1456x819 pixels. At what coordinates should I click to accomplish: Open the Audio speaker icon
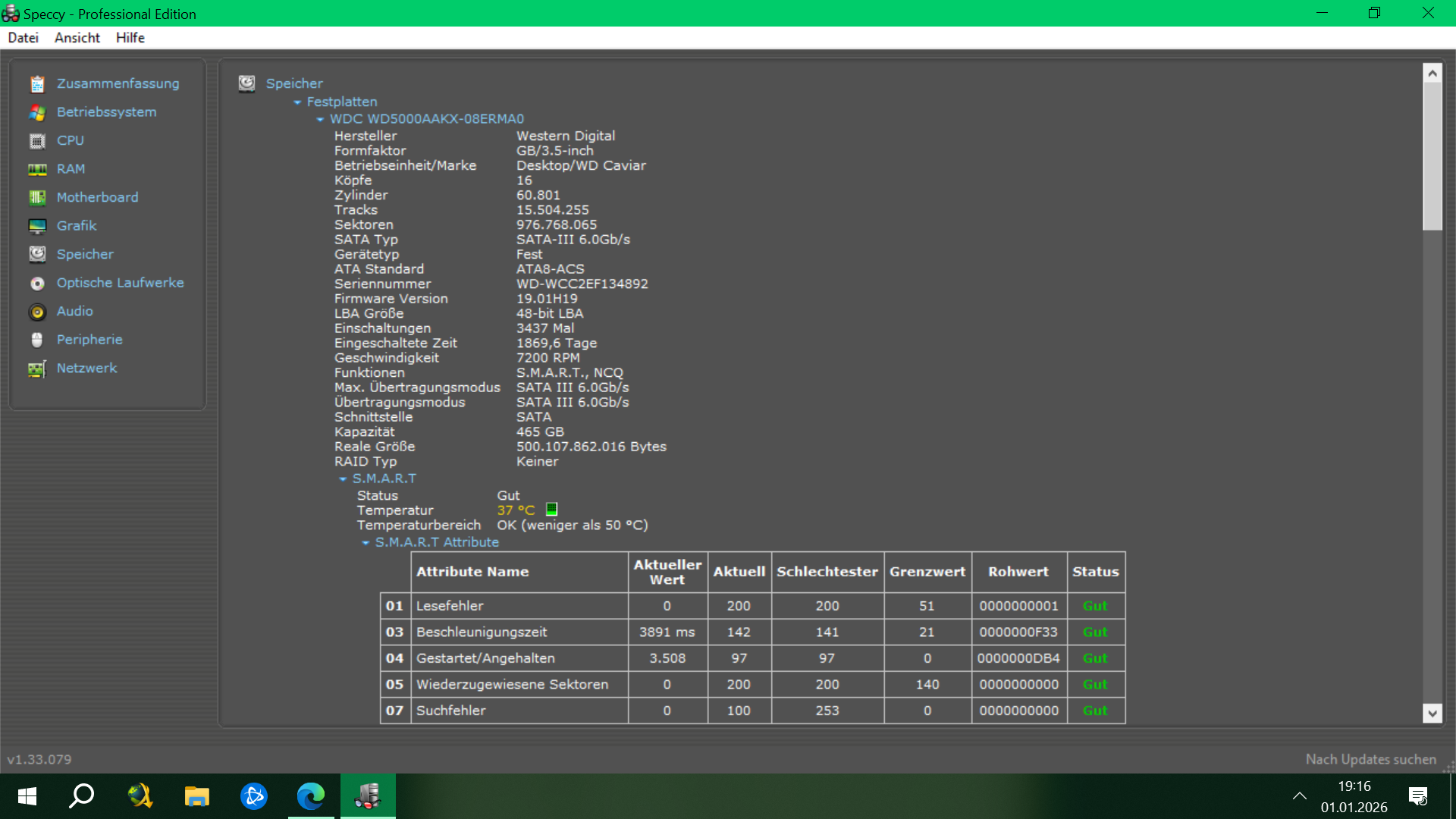pos(37,312)
